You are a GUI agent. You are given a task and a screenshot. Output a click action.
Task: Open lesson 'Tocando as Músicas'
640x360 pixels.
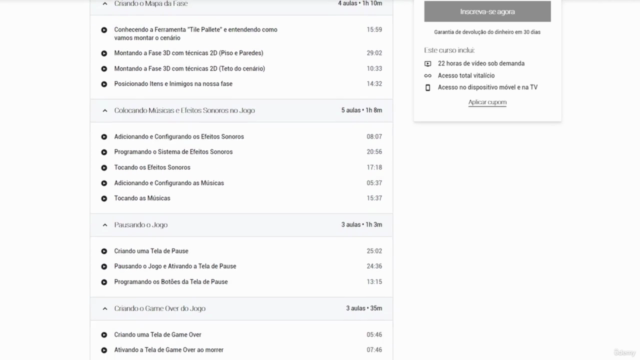[x=142, y=198]
